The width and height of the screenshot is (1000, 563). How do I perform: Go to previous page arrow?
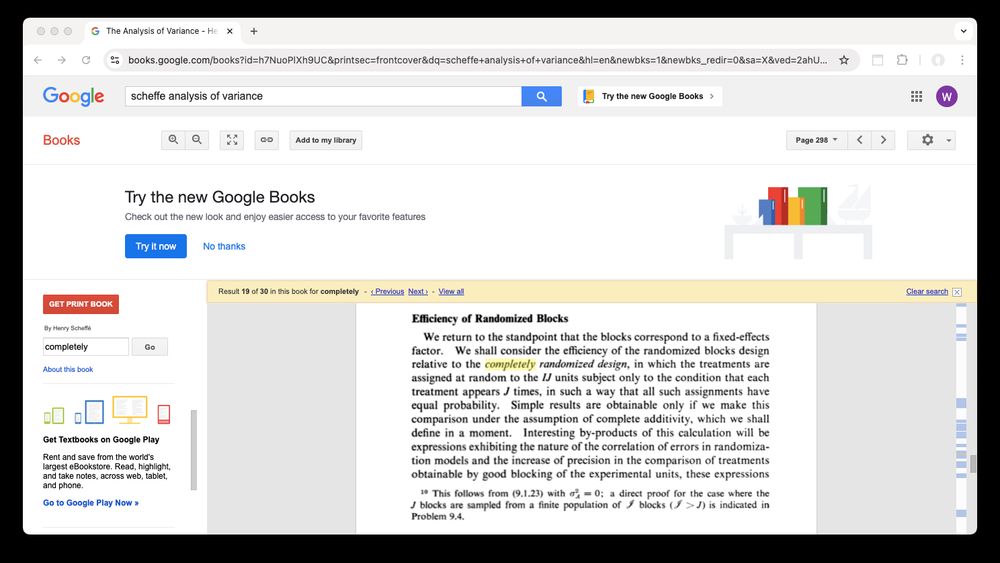(x=860, y=140)
